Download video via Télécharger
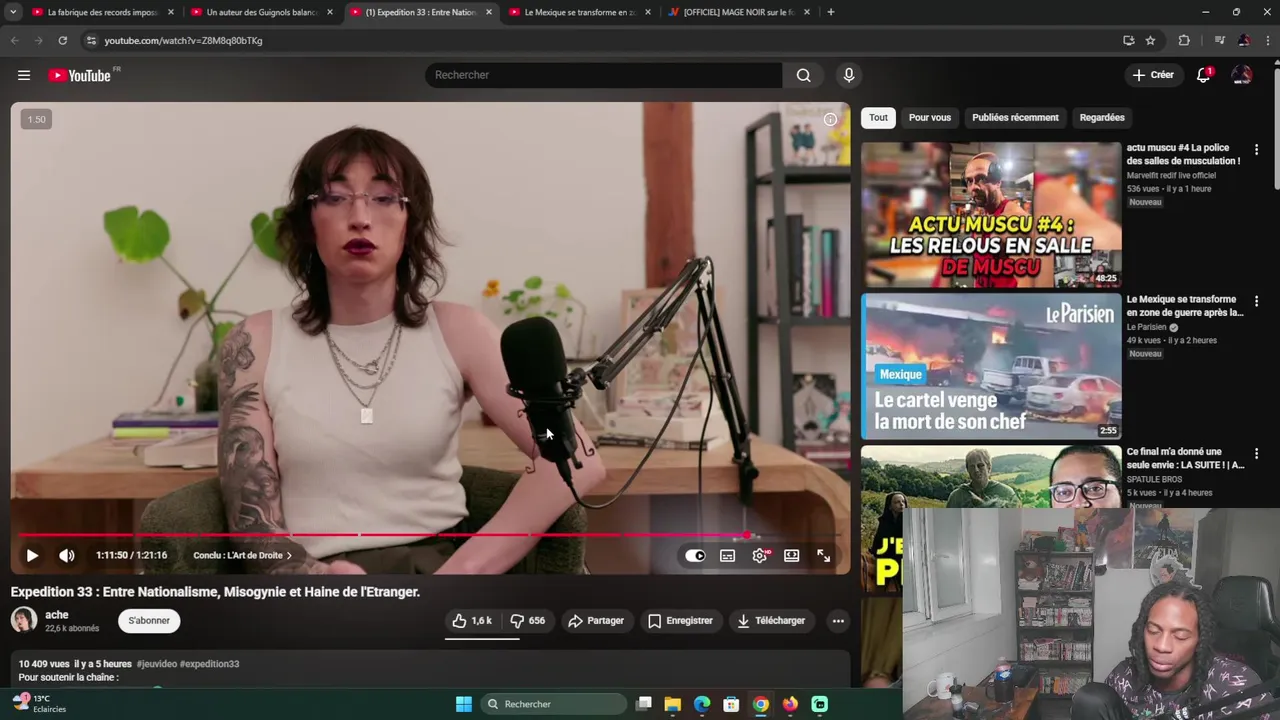The image size is (1280, 720). tap(771, 621)
